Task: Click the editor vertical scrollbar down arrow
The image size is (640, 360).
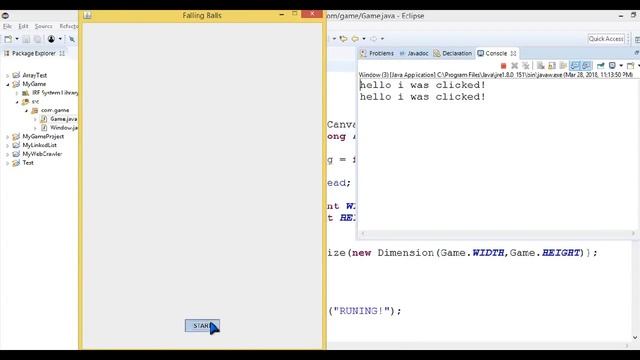Action: (x=636, y=337)
